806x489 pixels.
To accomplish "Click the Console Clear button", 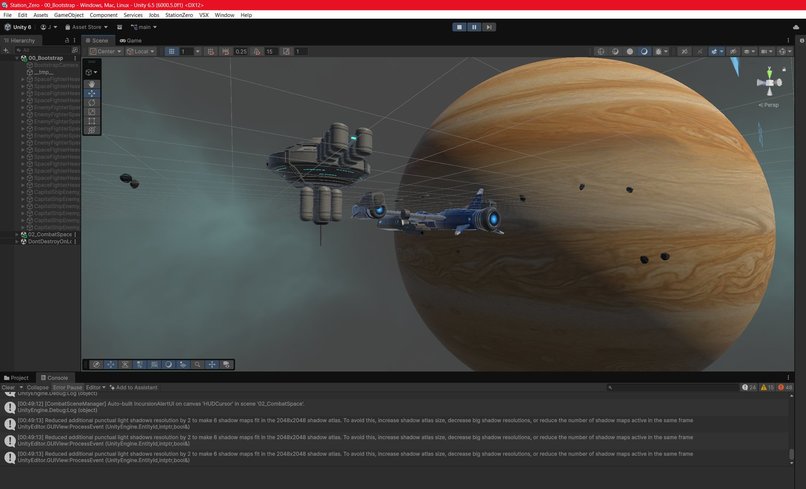I will tap(8, 387).
